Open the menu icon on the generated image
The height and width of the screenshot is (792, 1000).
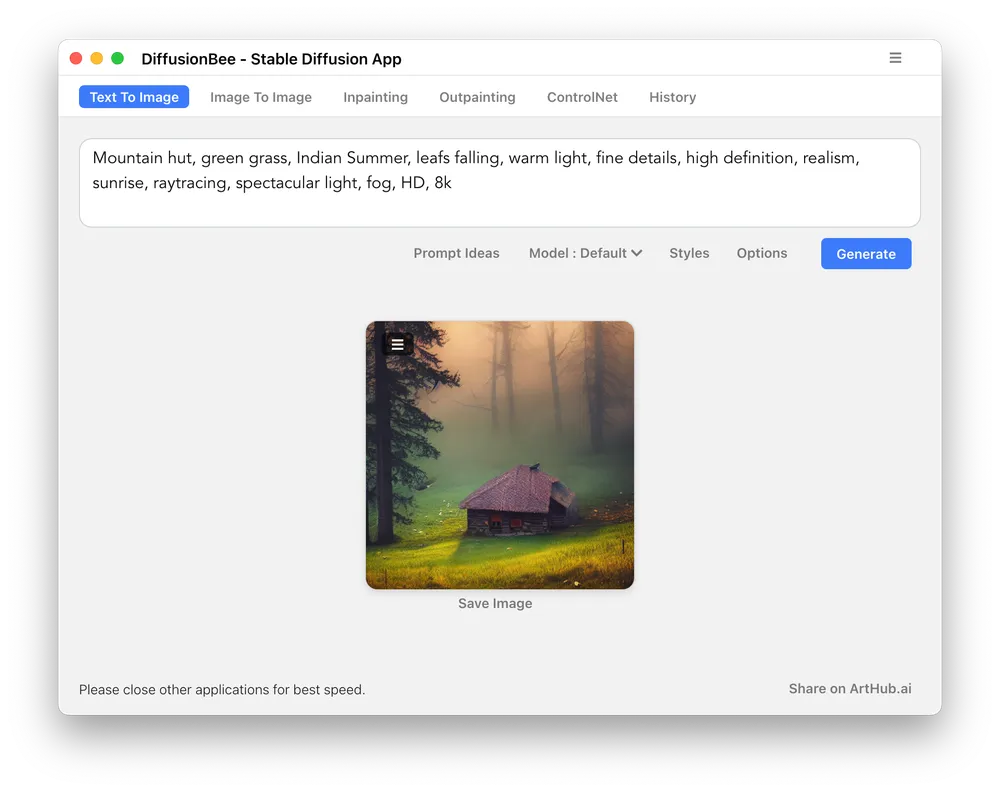tap(397, 344)
